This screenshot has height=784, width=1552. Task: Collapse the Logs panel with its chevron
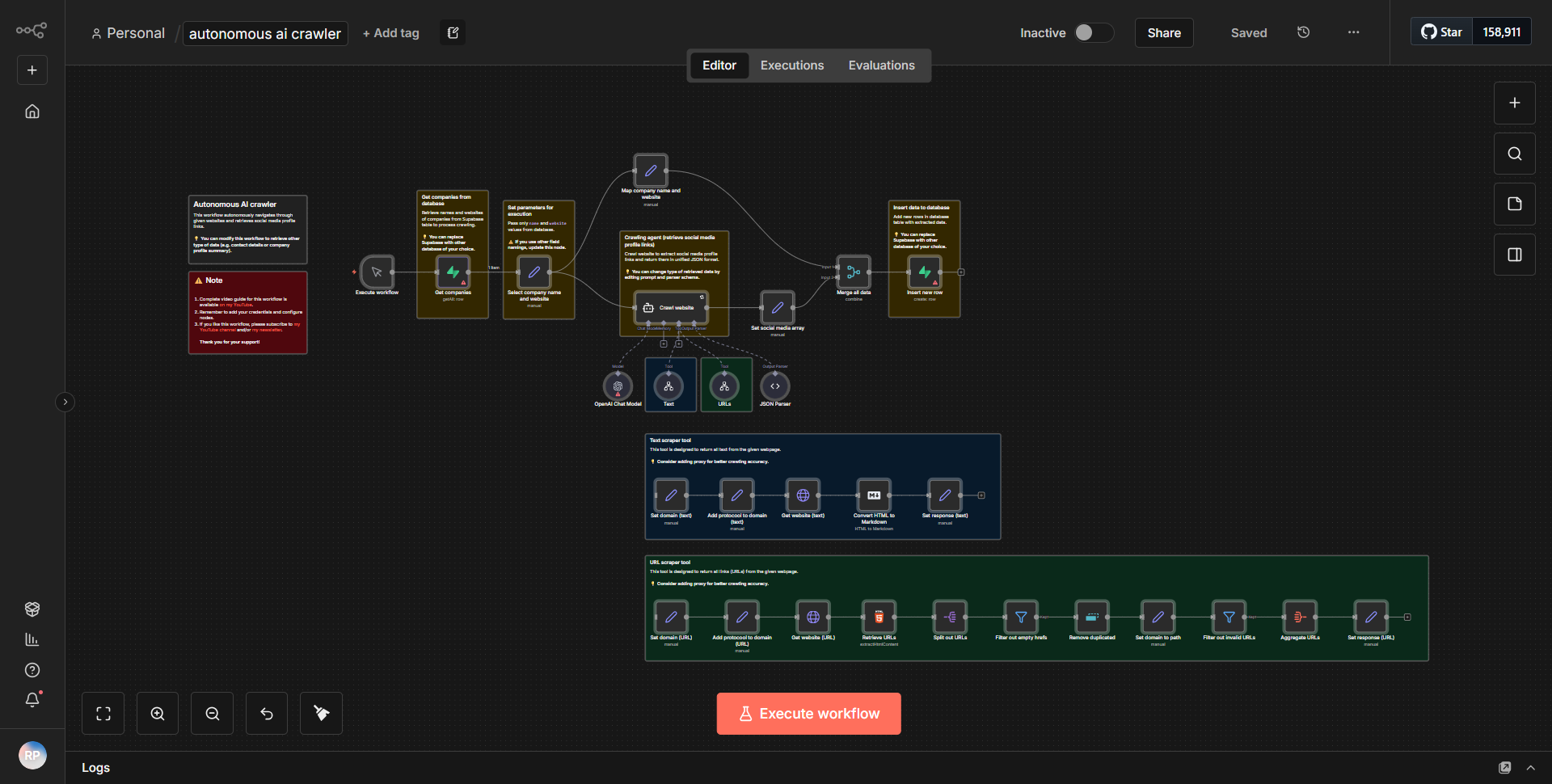[x=1530, y=767]
